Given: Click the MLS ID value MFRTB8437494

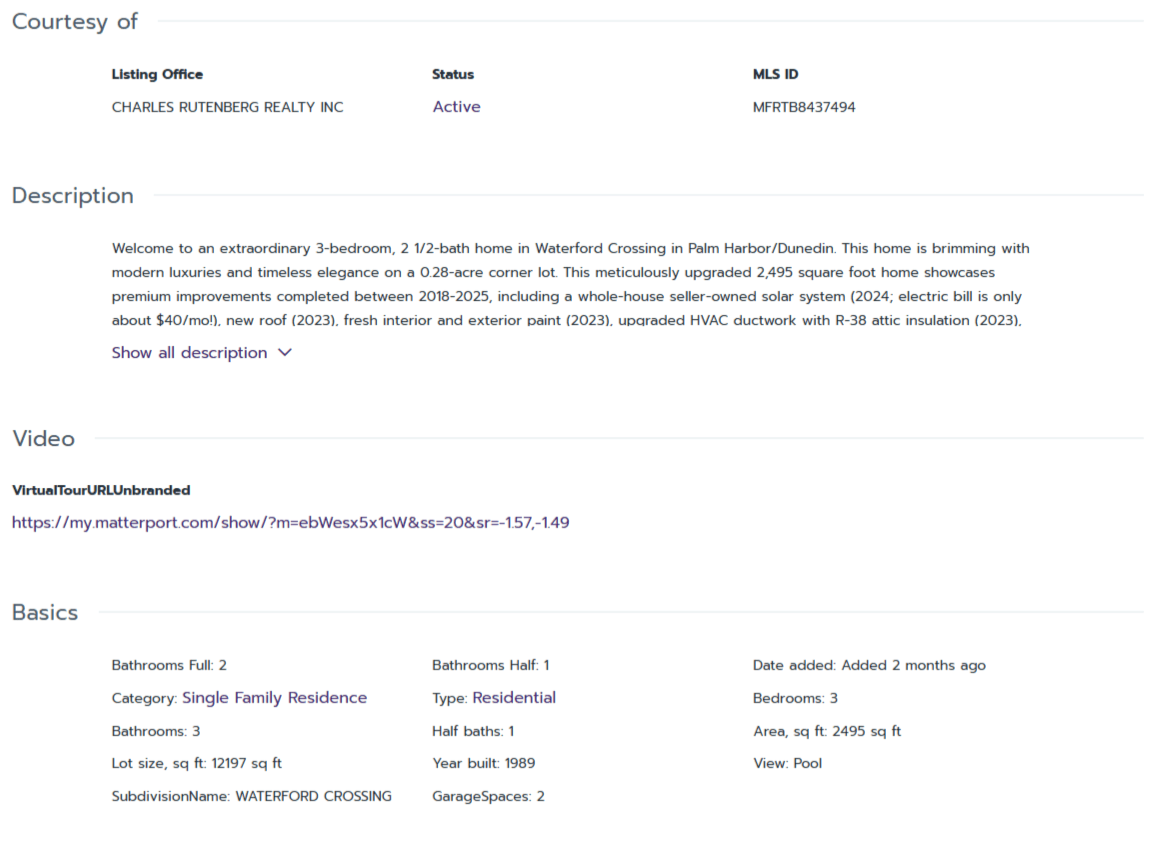Looking at the screenshot, I should coord(804,107).
